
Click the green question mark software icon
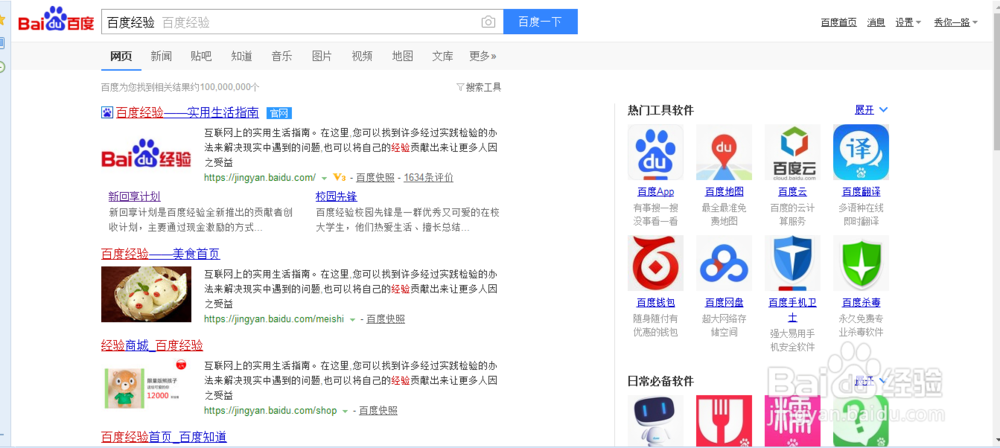[860, 421]
